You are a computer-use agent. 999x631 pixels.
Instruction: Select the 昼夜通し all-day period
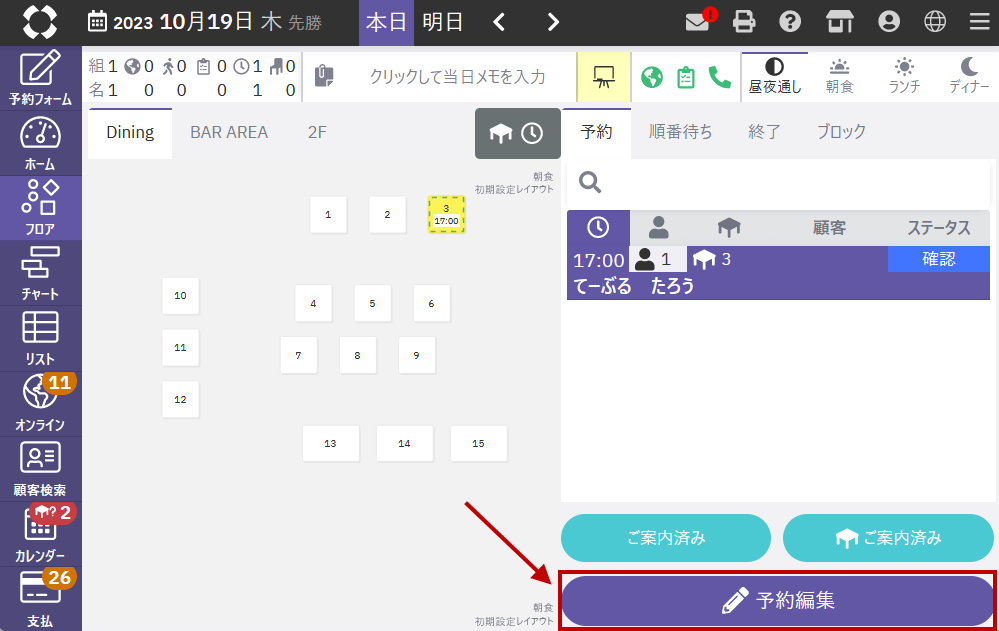pyautogui.click(x=774, y=76)
